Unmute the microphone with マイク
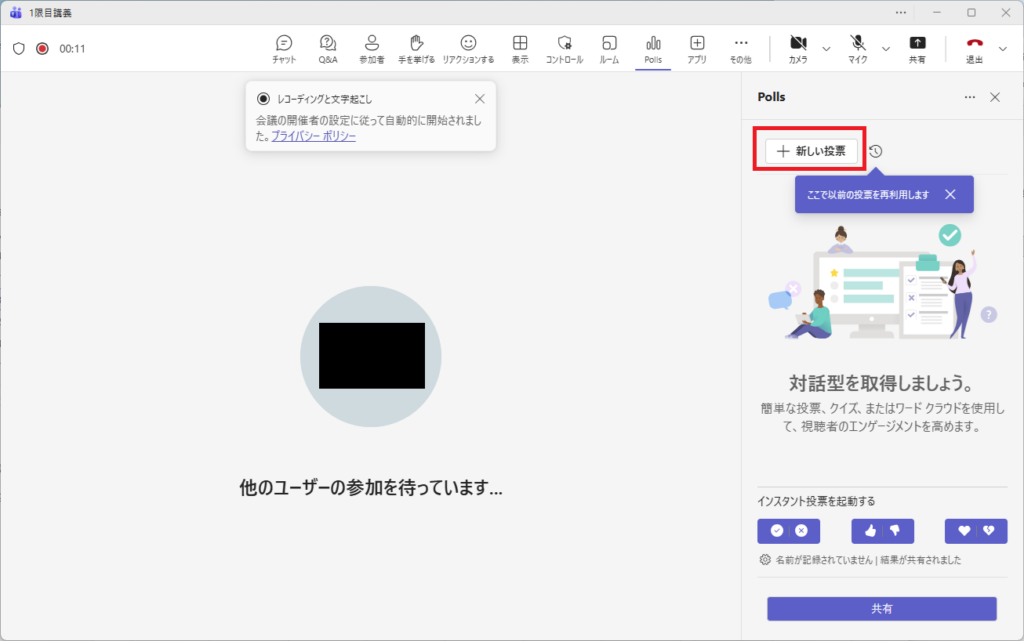 858,48
